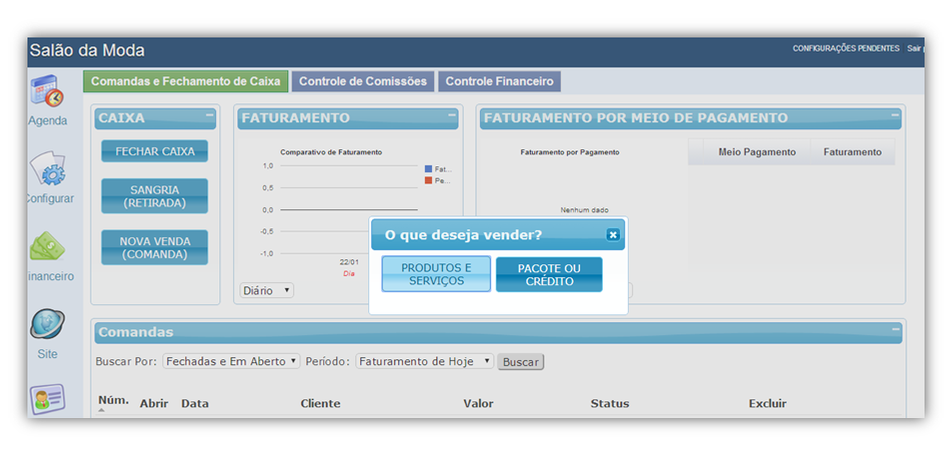Screen dimensions: 950x449
Task: Click the red legend swatch in chart
Action: coord(428,181)
